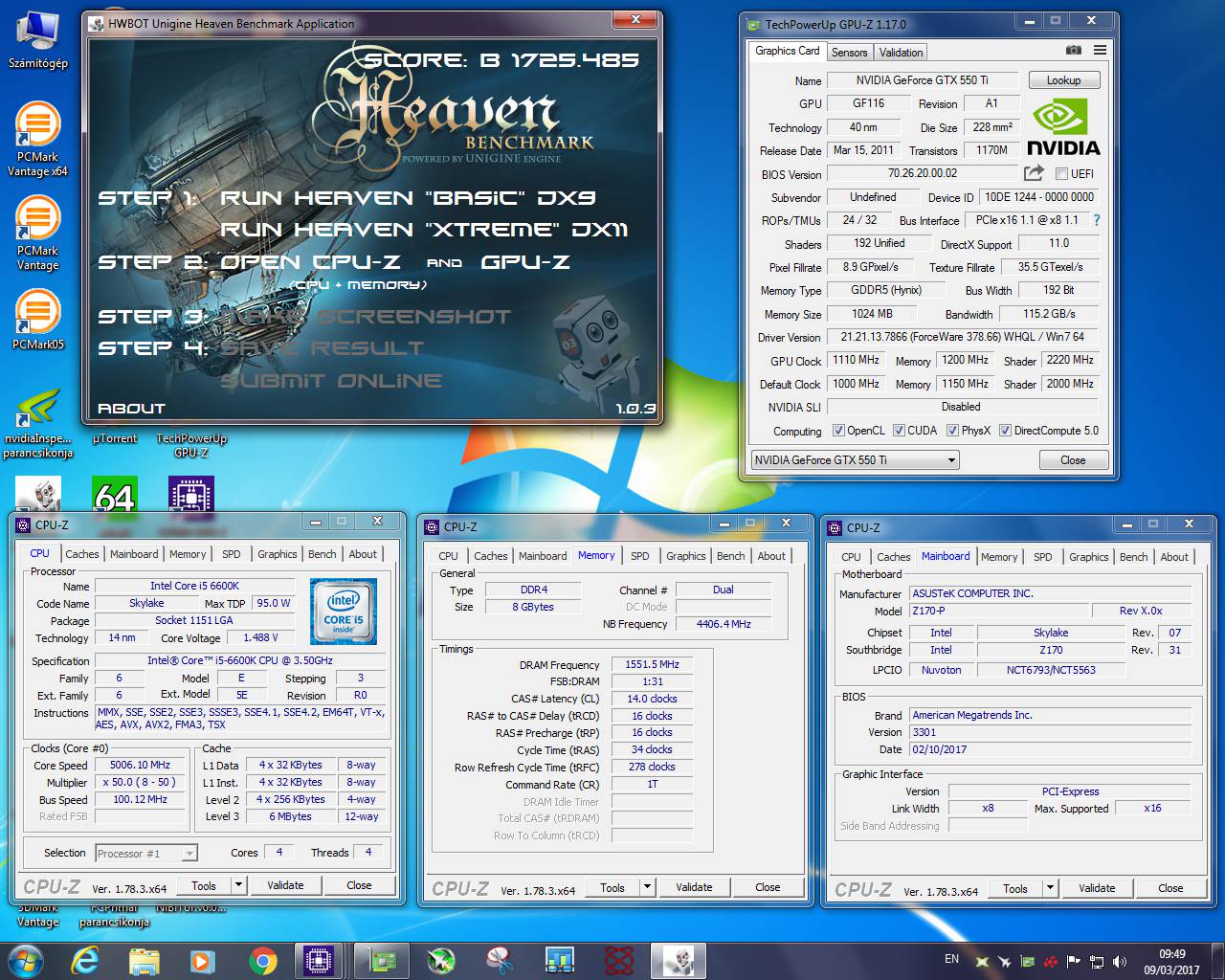Toggle the UEFI checkbox
1225x980 pixels.
point(1061,174)
